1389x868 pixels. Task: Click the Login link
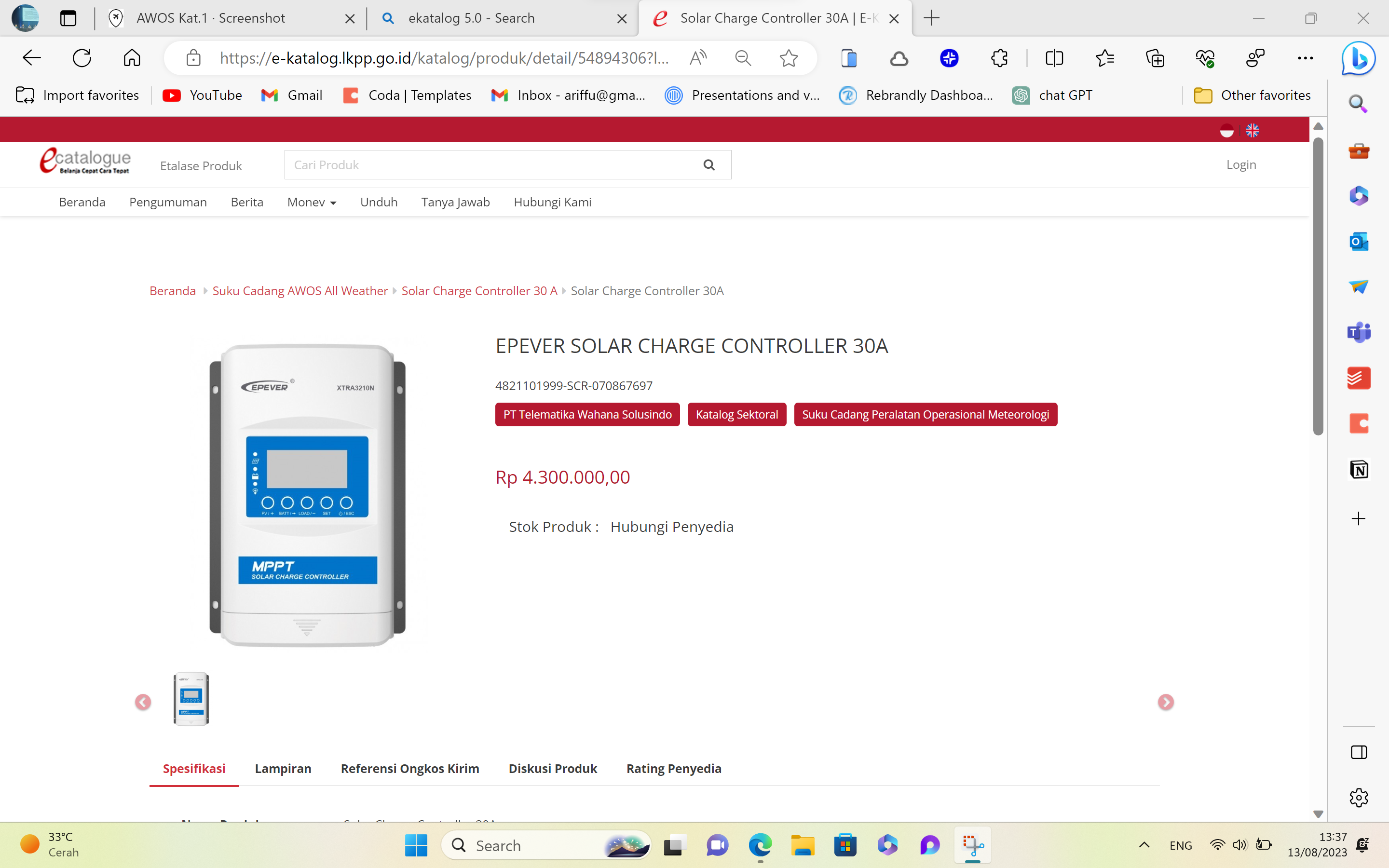[x=1241, y=165]
